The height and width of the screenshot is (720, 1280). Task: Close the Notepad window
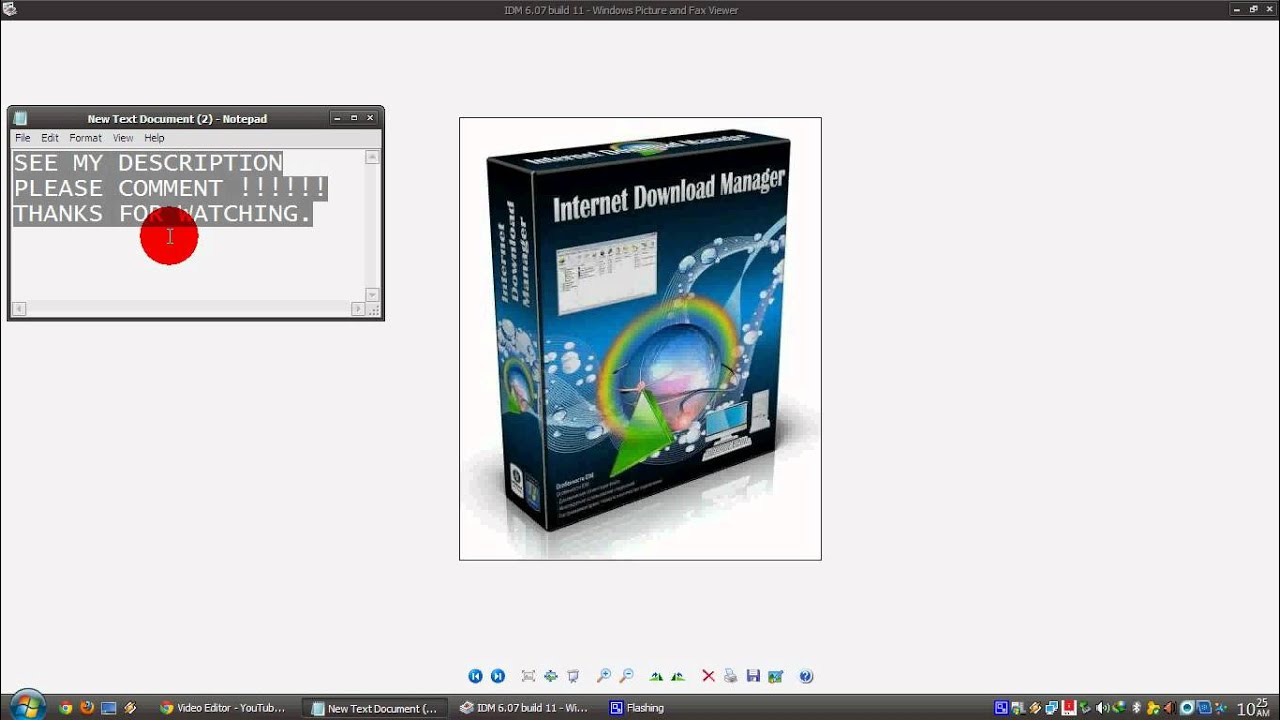point(370,118)
